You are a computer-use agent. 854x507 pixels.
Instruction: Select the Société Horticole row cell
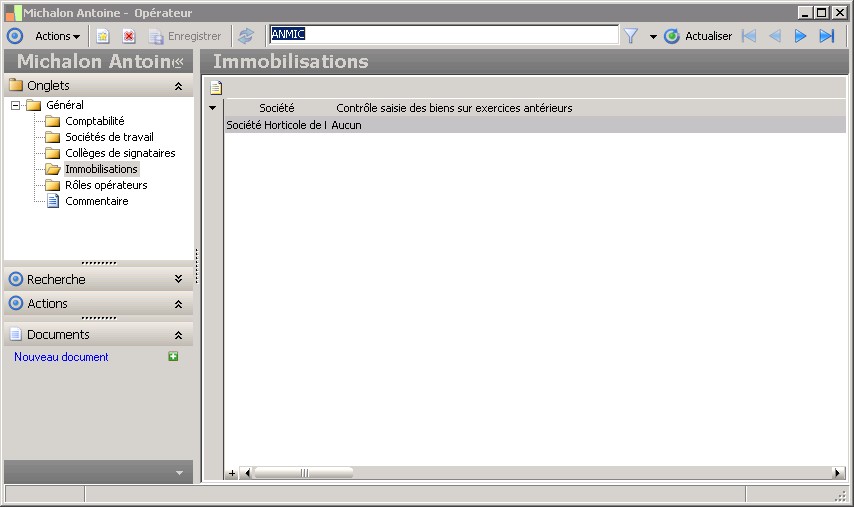pos(277,125)
